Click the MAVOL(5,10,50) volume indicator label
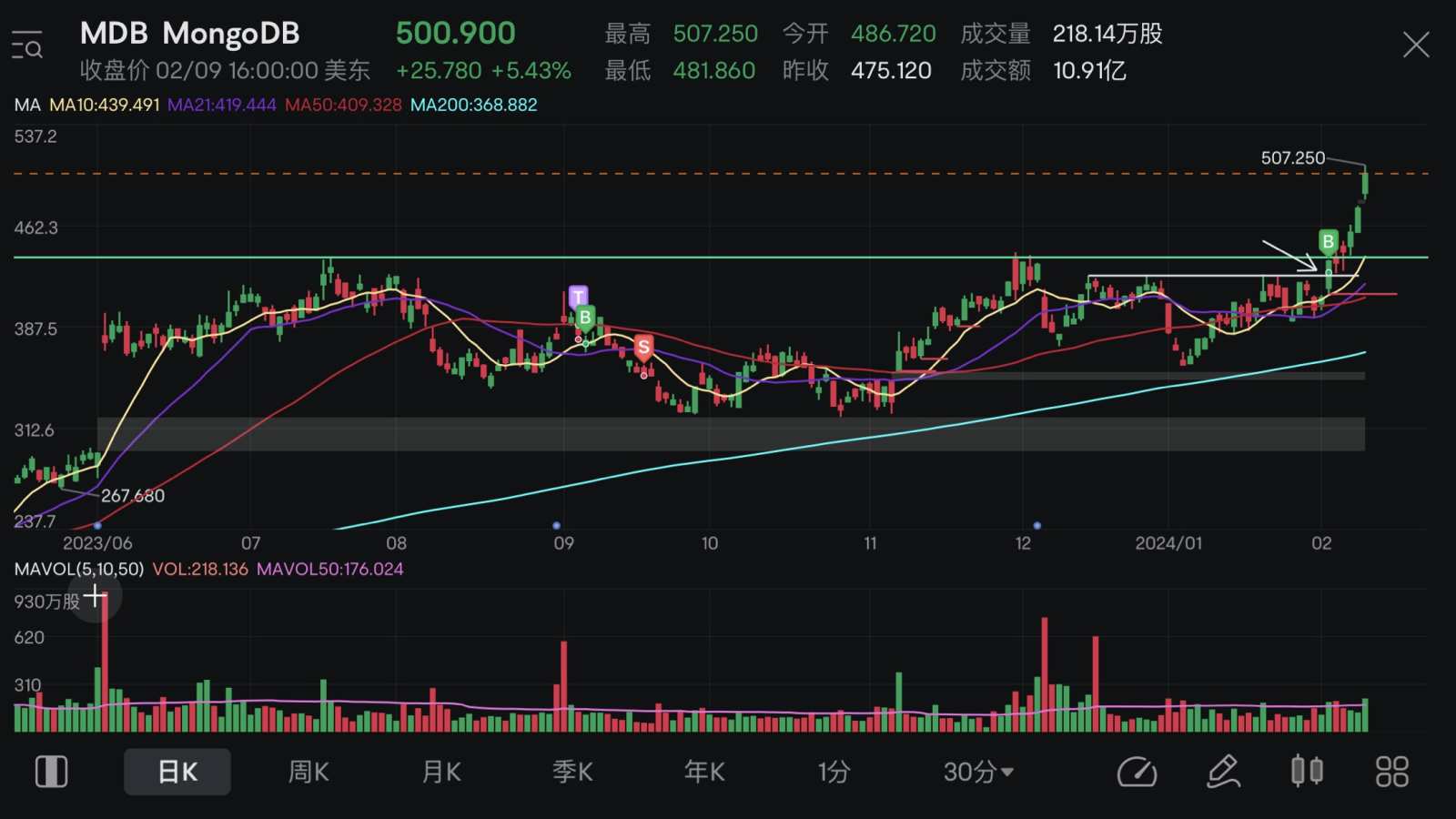The image size is (1456, 819). click(79, 569)
